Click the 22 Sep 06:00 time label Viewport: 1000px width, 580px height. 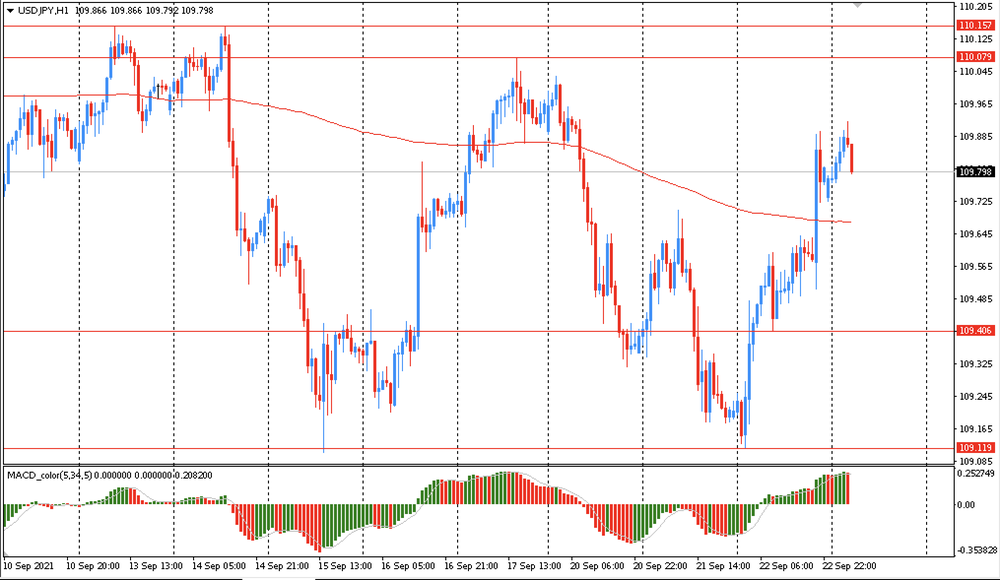[x=786, y=566]
